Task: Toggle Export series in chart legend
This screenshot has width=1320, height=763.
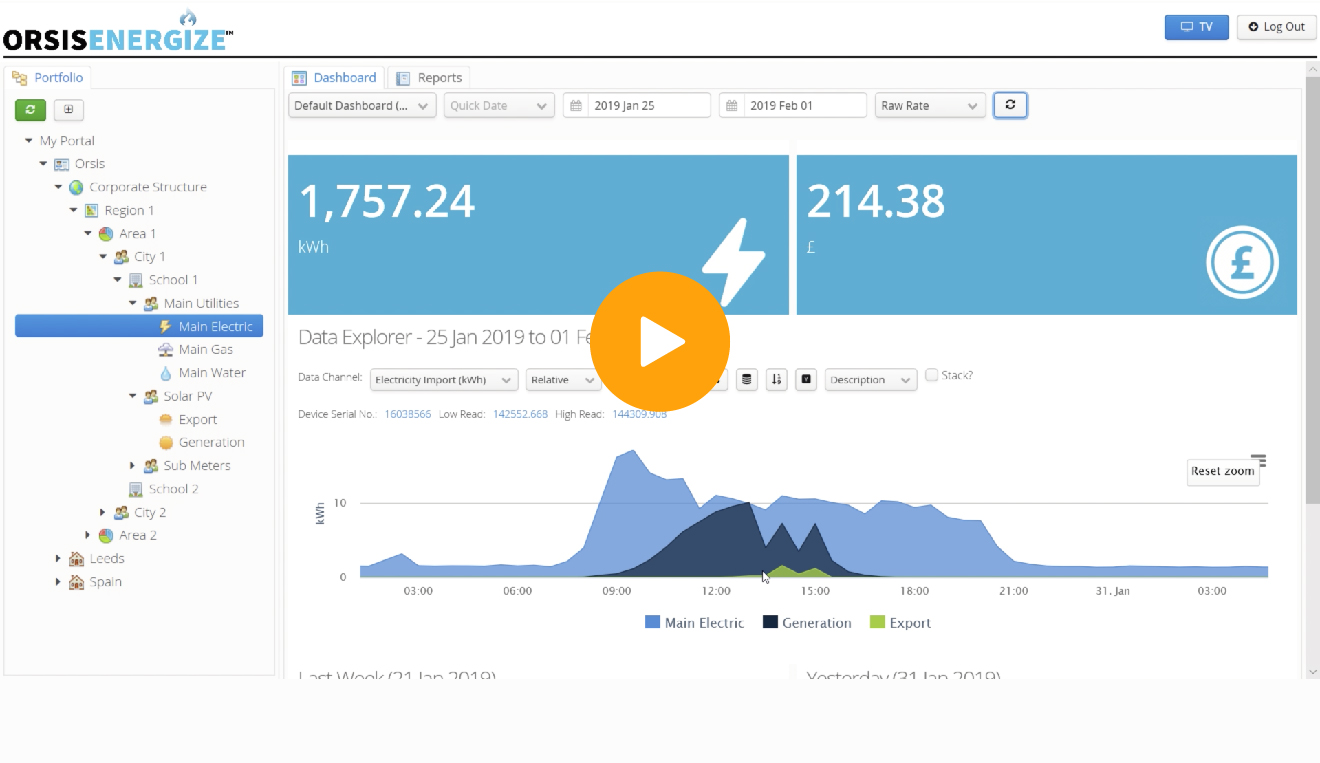Action: tap(900, 623)
